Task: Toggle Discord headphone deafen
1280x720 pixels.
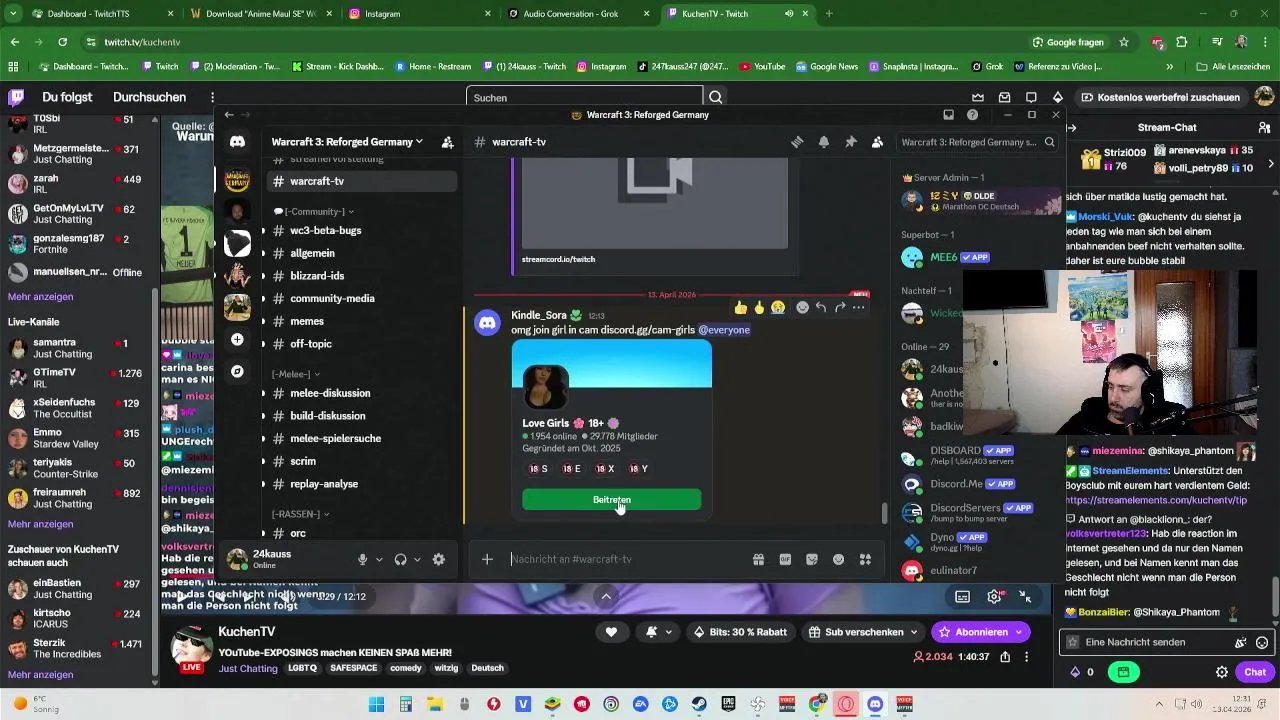Action: pos(401,559)
